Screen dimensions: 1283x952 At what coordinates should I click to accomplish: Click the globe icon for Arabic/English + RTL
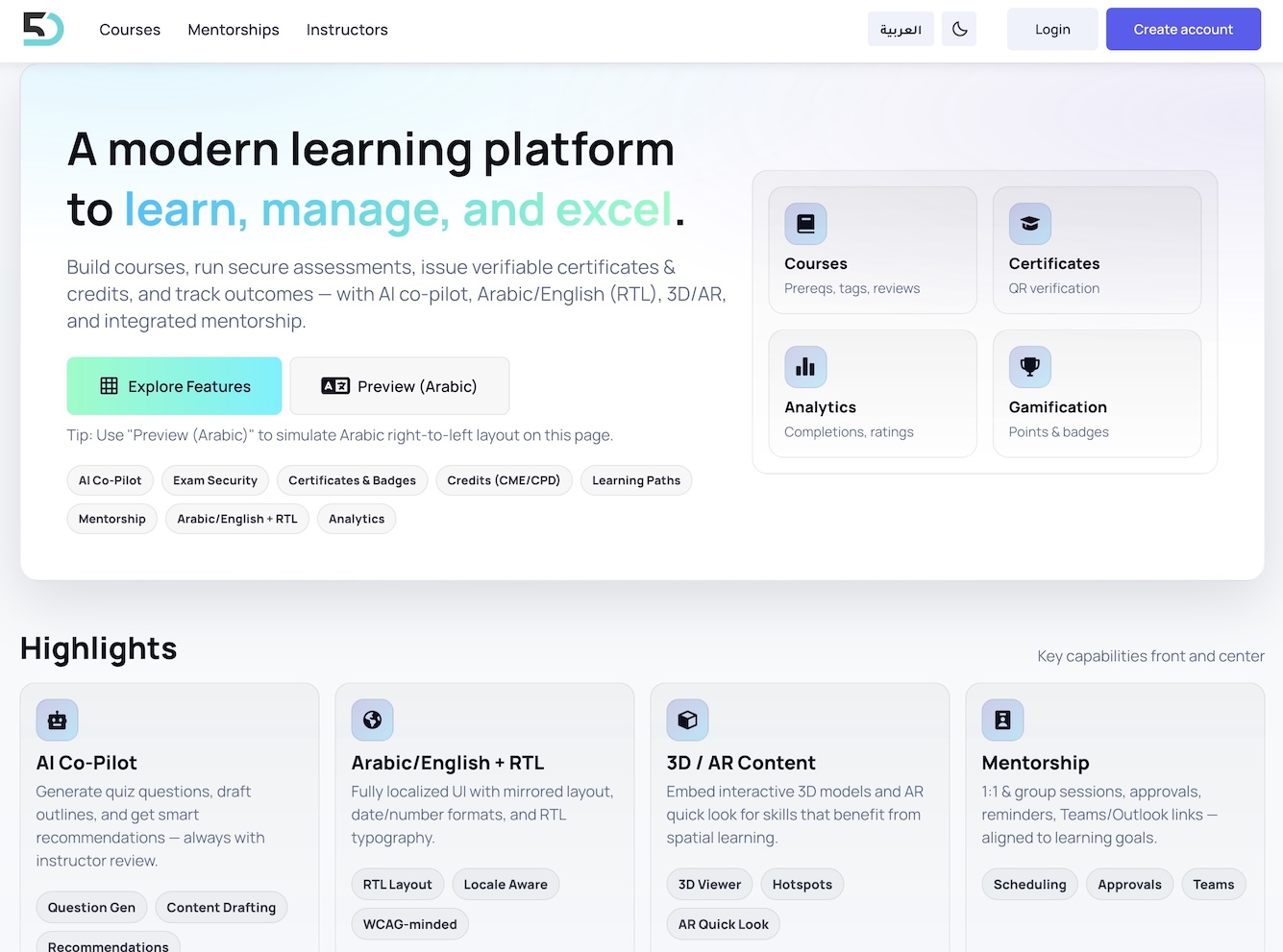pyautogui.click(x=372, y=720)
